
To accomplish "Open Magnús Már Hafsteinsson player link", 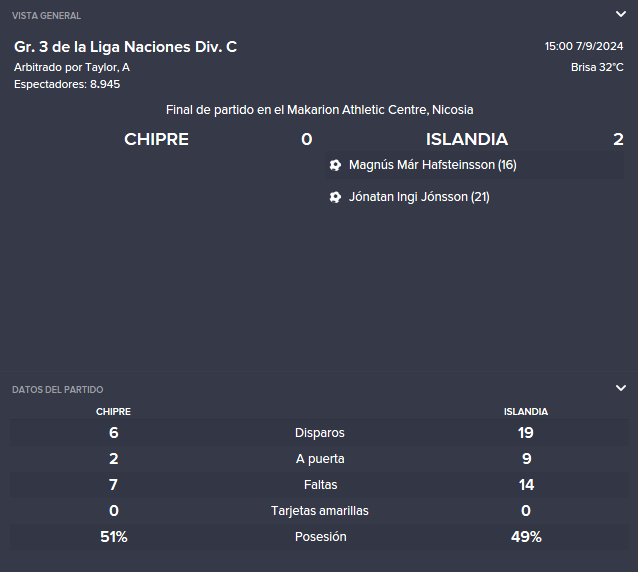I will [433, 165].
